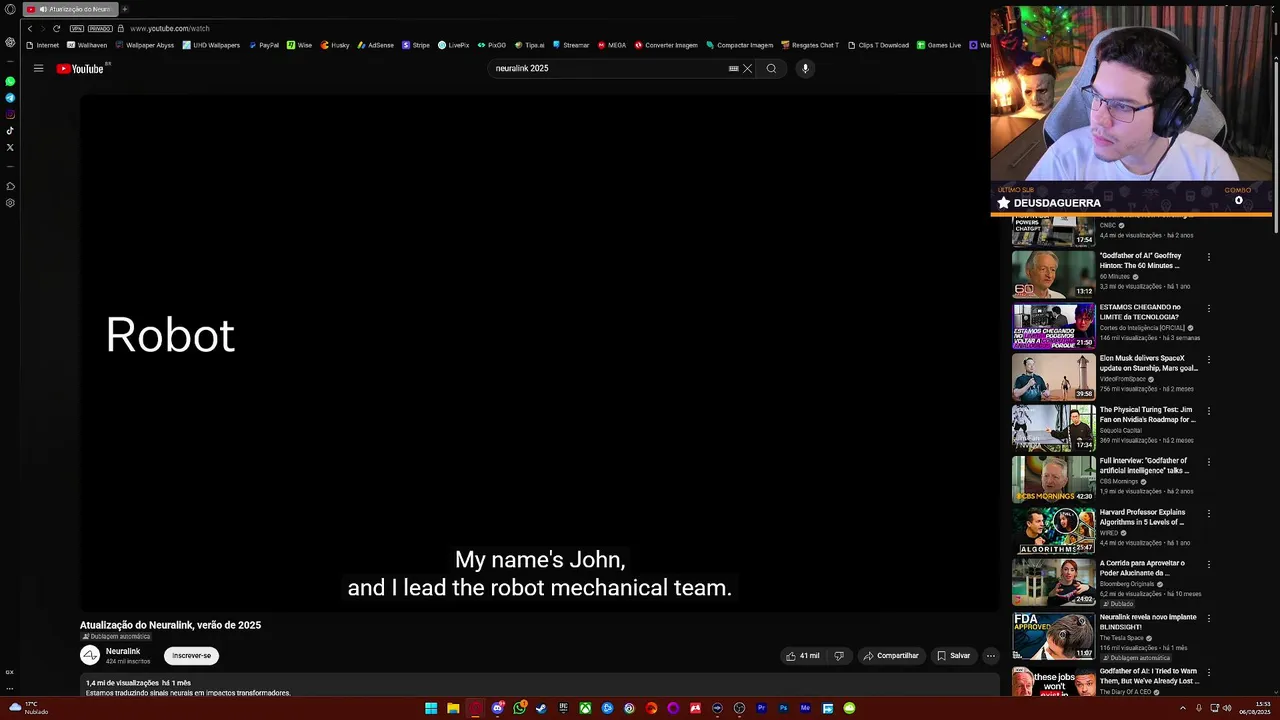
Task: Open the AdSense bookmark
Action: point(376,45)
